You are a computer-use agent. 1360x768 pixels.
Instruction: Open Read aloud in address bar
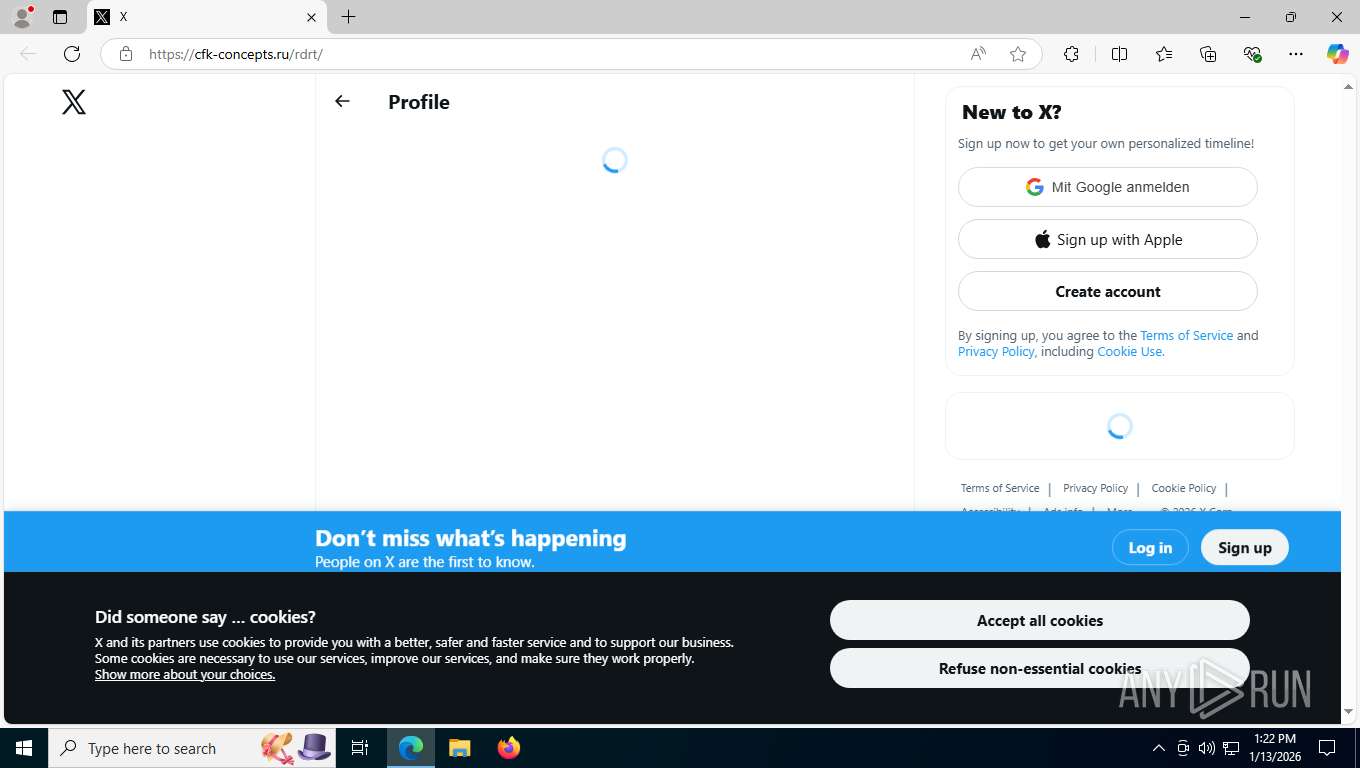coord(978,54)
